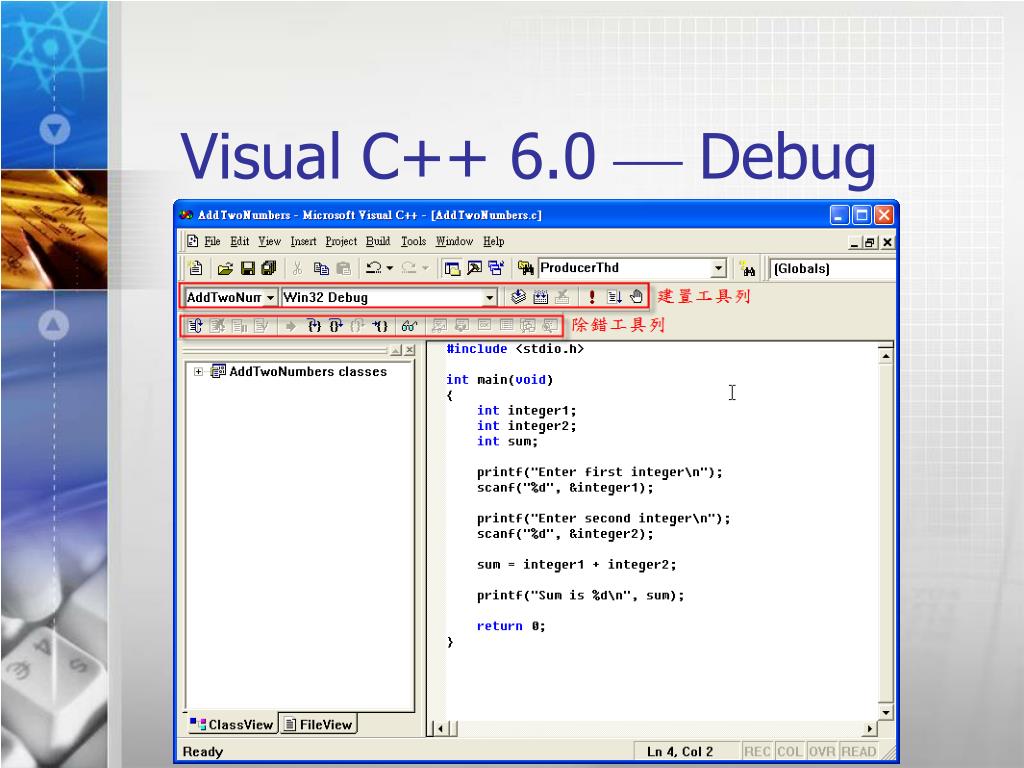Open the Build menu

pos(377,241)
